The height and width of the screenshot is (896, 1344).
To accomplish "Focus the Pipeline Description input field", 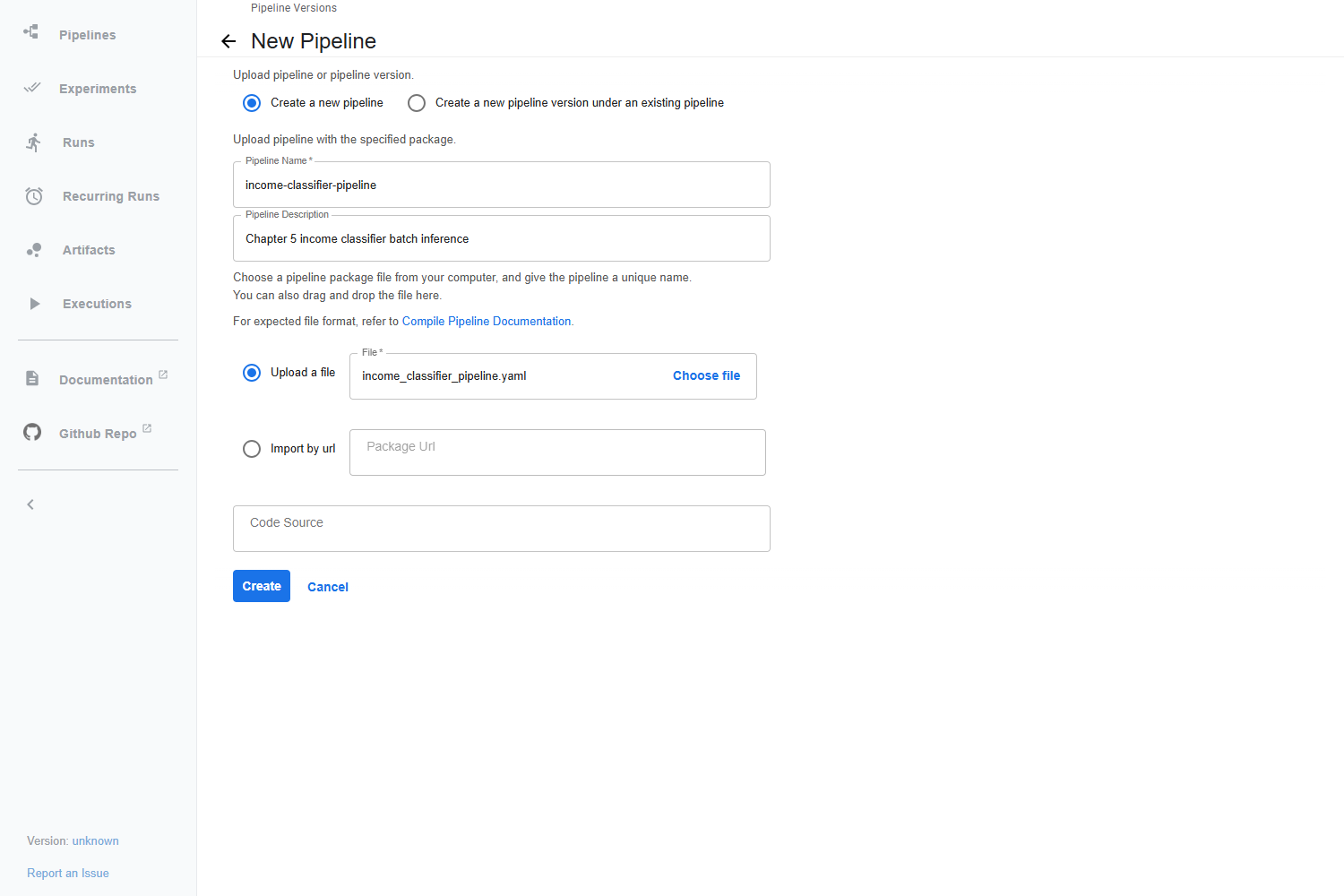I will pos(502,238).
